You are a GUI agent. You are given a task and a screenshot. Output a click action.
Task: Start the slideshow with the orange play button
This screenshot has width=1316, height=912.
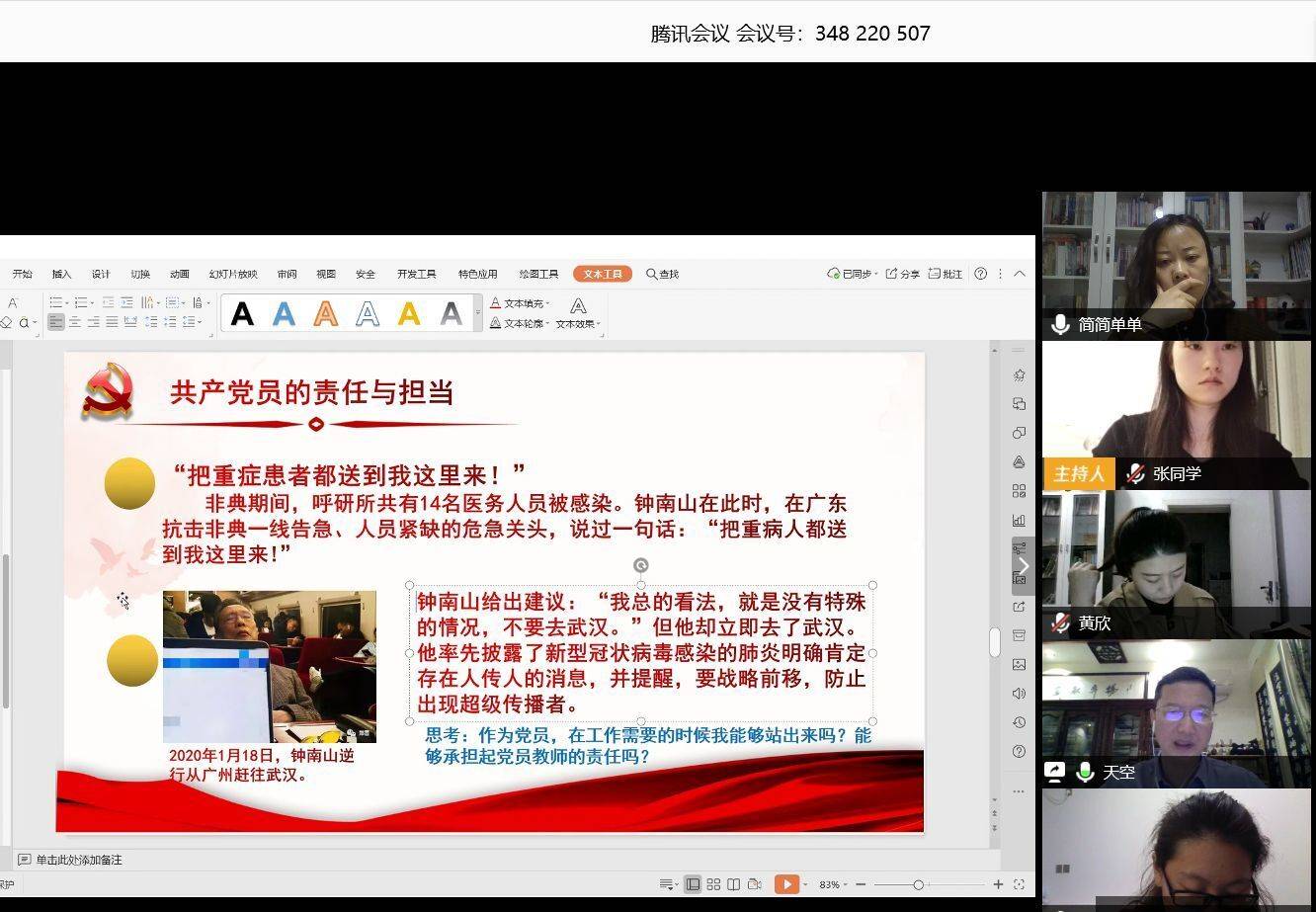786,884
